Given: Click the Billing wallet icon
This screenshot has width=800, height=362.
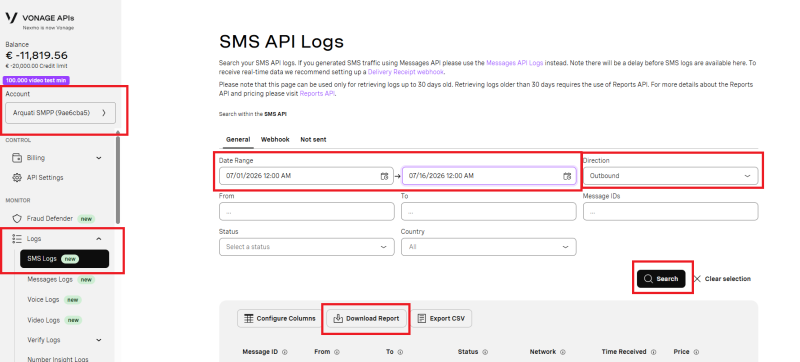Looking at the screenshot, I should (17, 158).
